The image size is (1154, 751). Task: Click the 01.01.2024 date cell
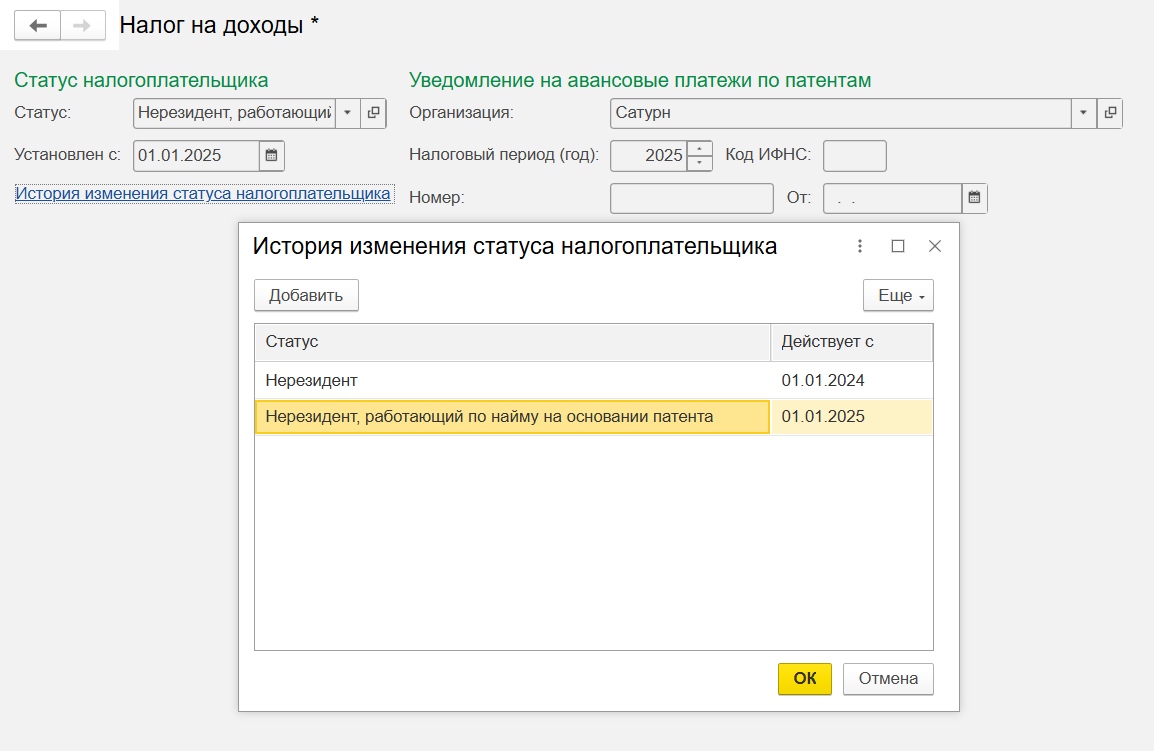pyautogui.click(x=852, y=381)
